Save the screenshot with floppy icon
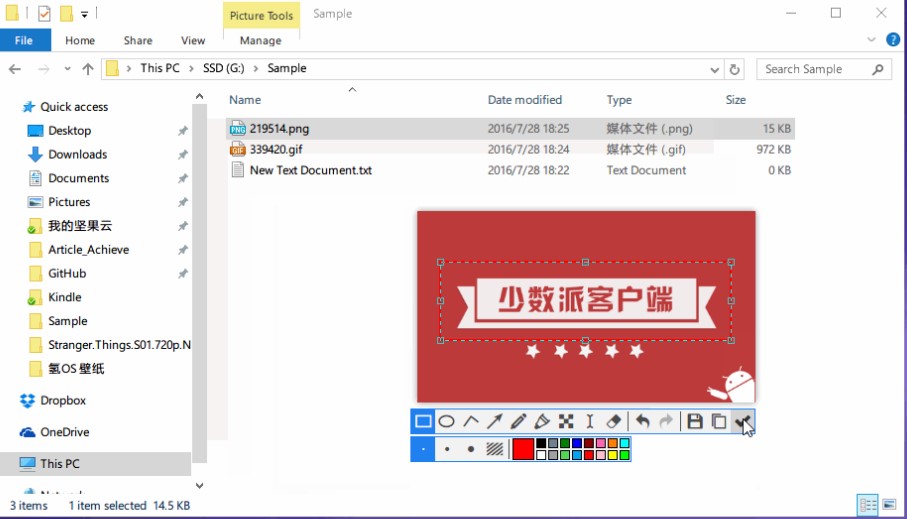This screenshot has width=907, height=519. pyautogui.click(x=694, y=422)
